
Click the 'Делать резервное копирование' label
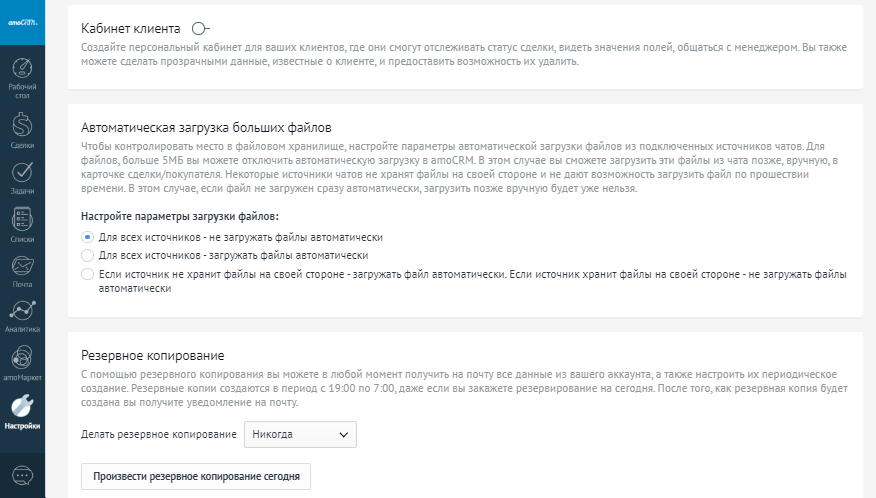pyautogui.click(x=157, y=434)
